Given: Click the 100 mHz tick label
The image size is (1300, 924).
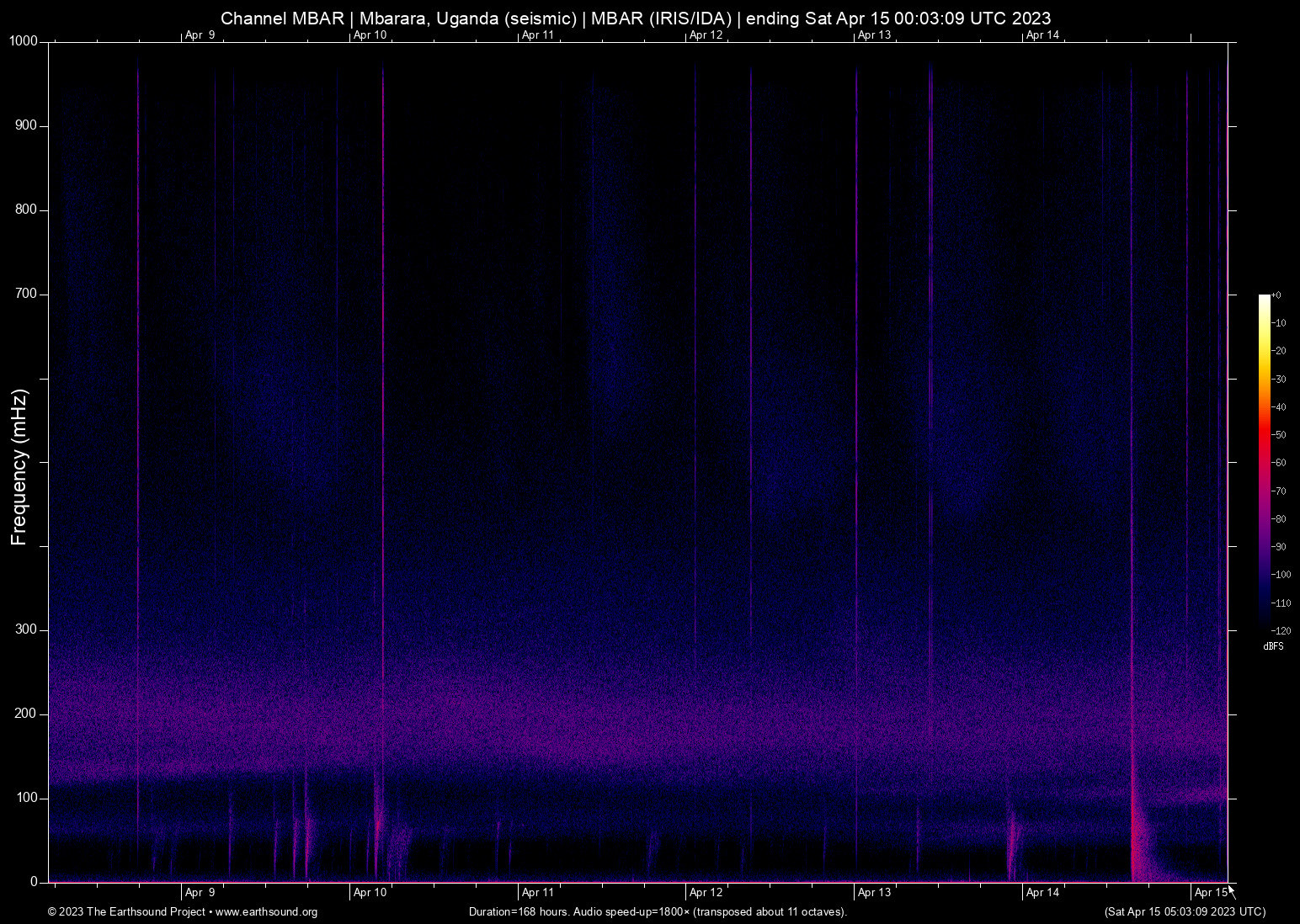Looking at the screenshot, I should pos(26,797).
